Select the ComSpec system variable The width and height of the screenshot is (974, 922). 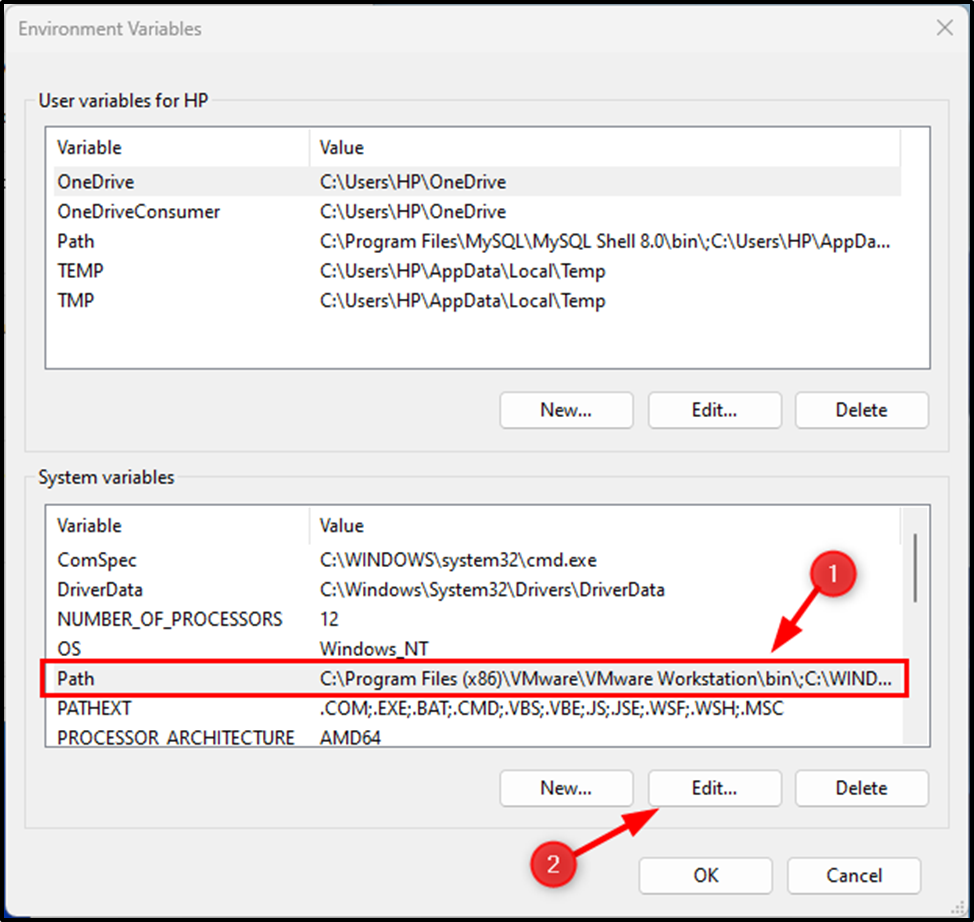pos(477,560)
